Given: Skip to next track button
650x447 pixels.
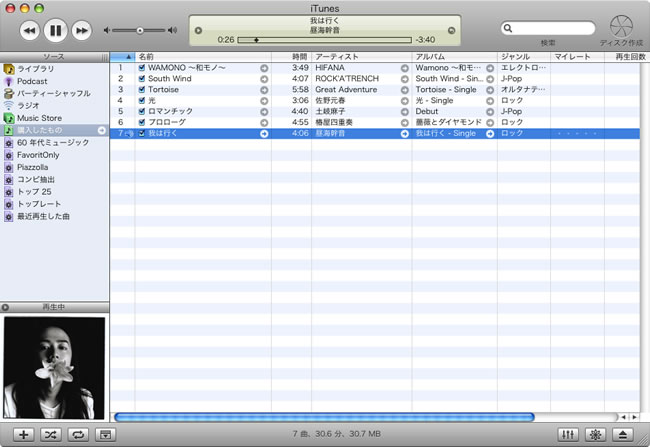Looking at the screenshot, I should point(82,30).
